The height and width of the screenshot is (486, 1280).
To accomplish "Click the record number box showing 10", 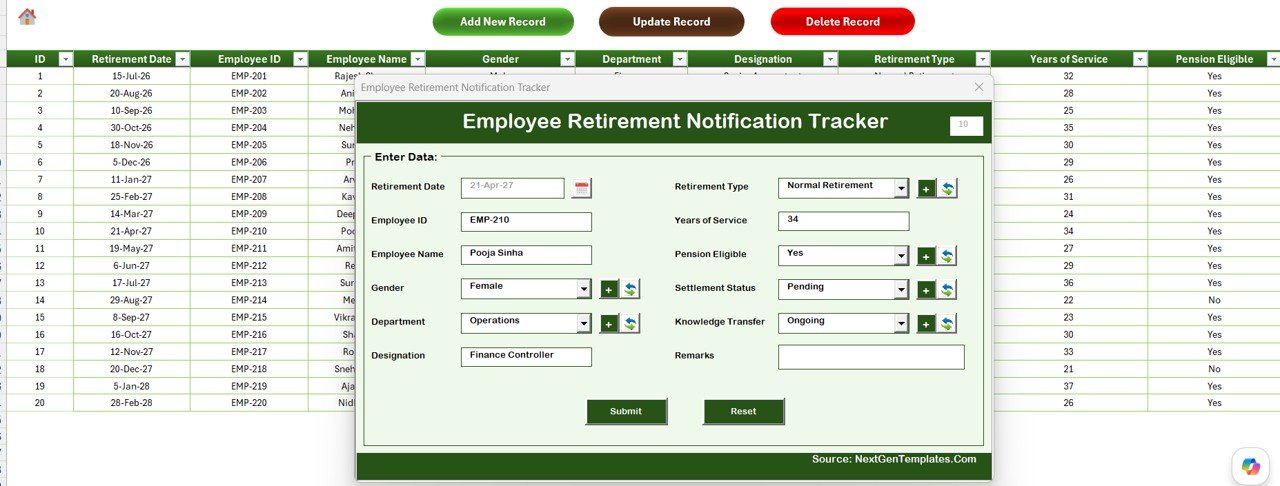I will coord(966,126).
